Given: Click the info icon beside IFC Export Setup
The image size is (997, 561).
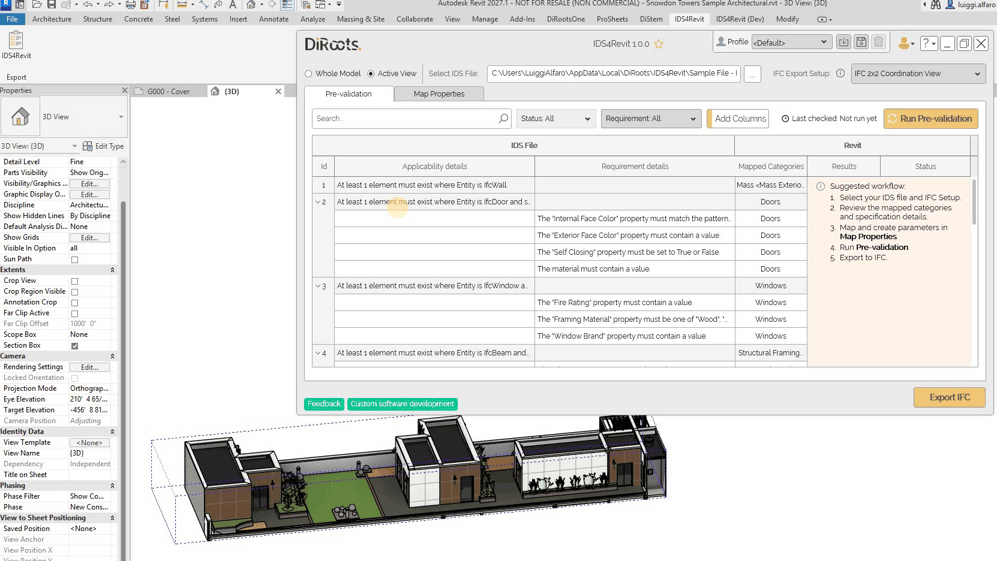Looking at the screenshot, I should pos(840,73).
